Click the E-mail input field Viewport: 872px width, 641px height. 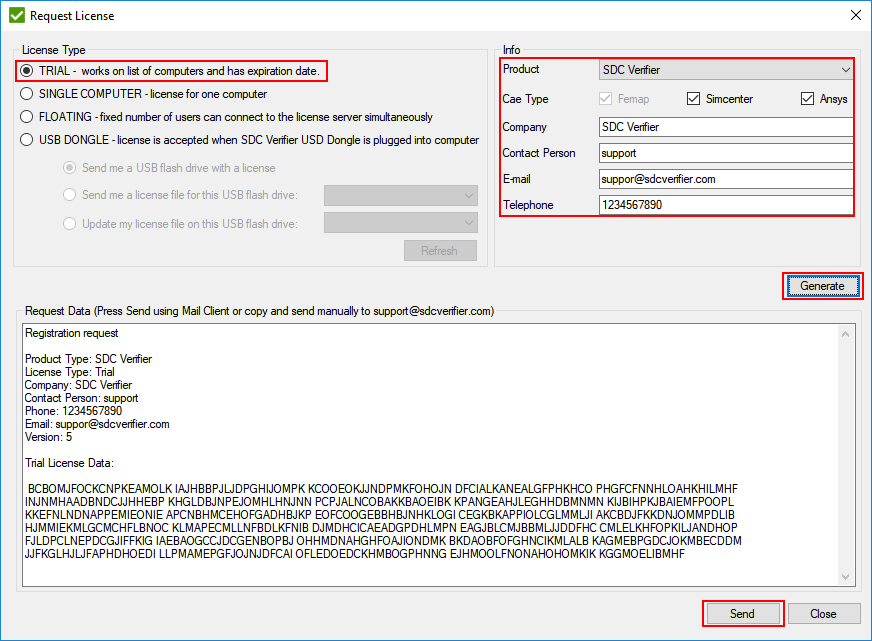(726, 179)
